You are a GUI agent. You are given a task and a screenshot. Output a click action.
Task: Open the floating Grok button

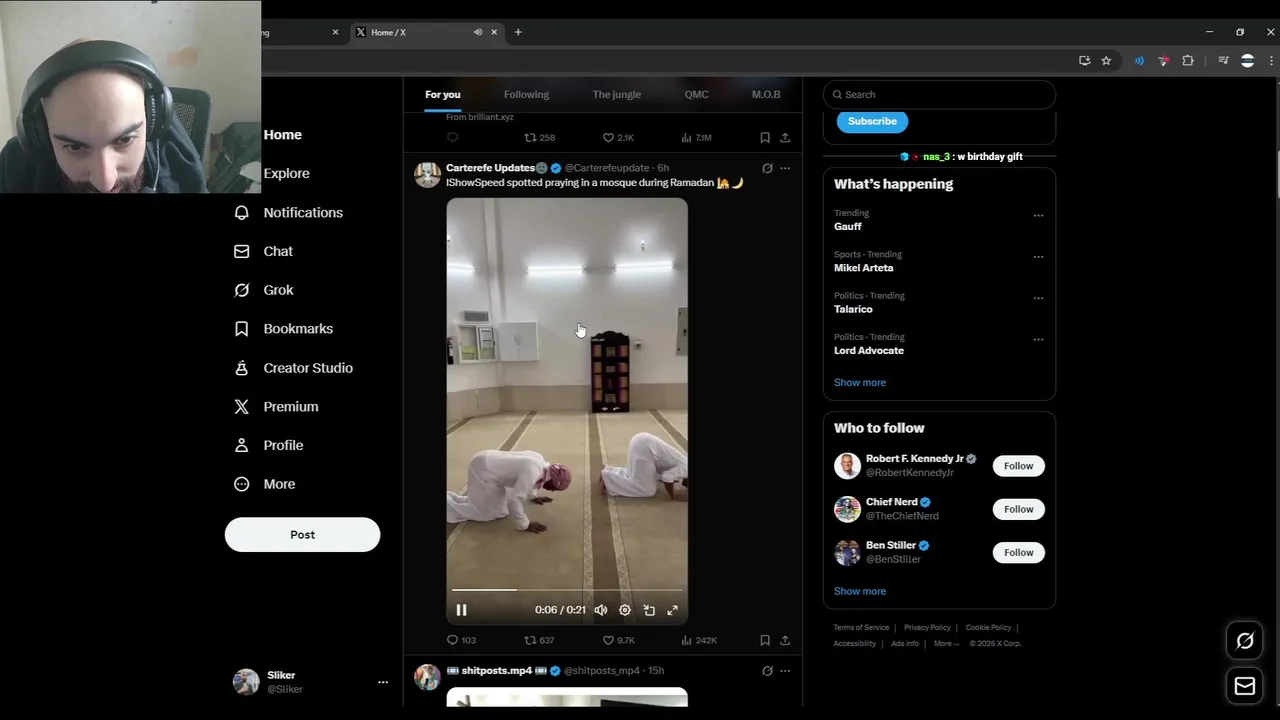tap(1245, 641)
